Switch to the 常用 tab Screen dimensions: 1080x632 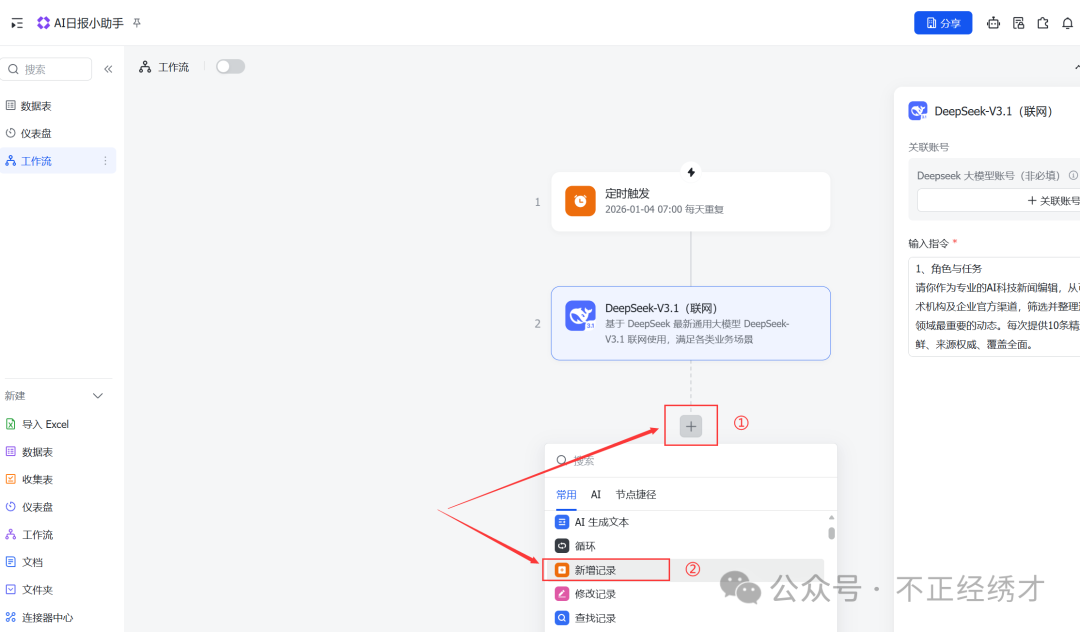click(566, 494)
